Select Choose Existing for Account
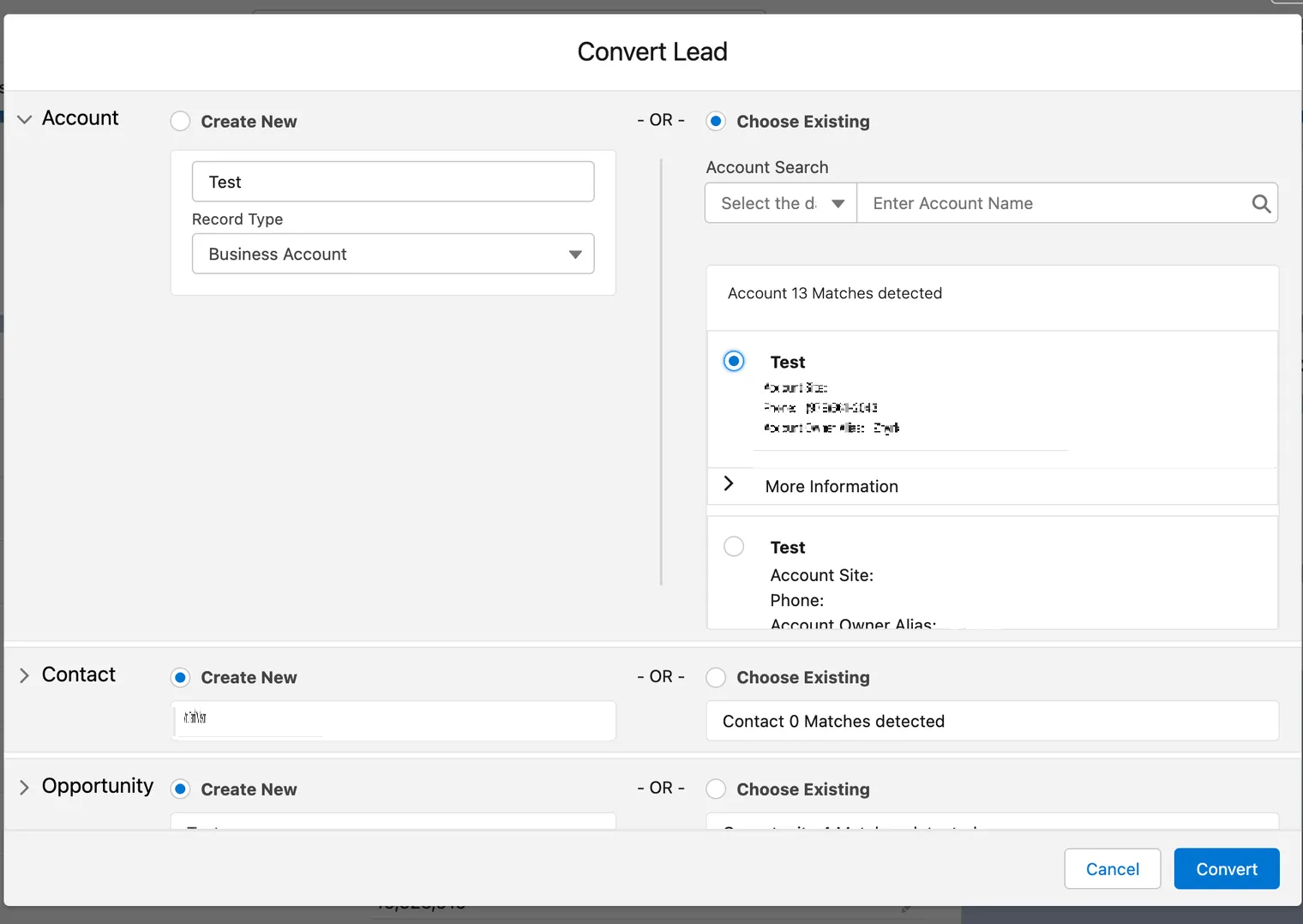This screenshot has width=1303, height=924. pyautogui.click(x=716, y=122)
